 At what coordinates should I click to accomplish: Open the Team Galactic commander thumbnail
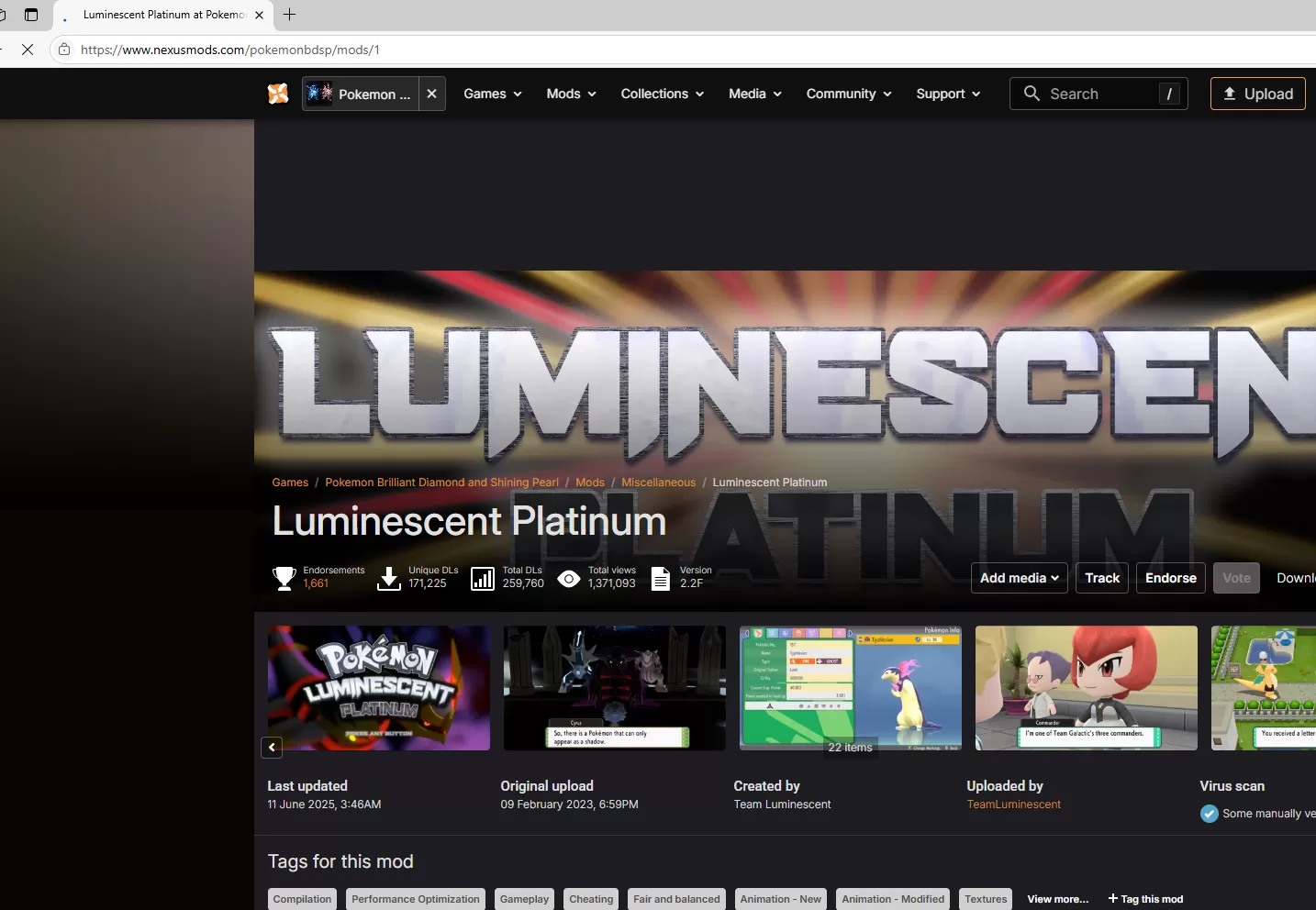coord(1087,688)
